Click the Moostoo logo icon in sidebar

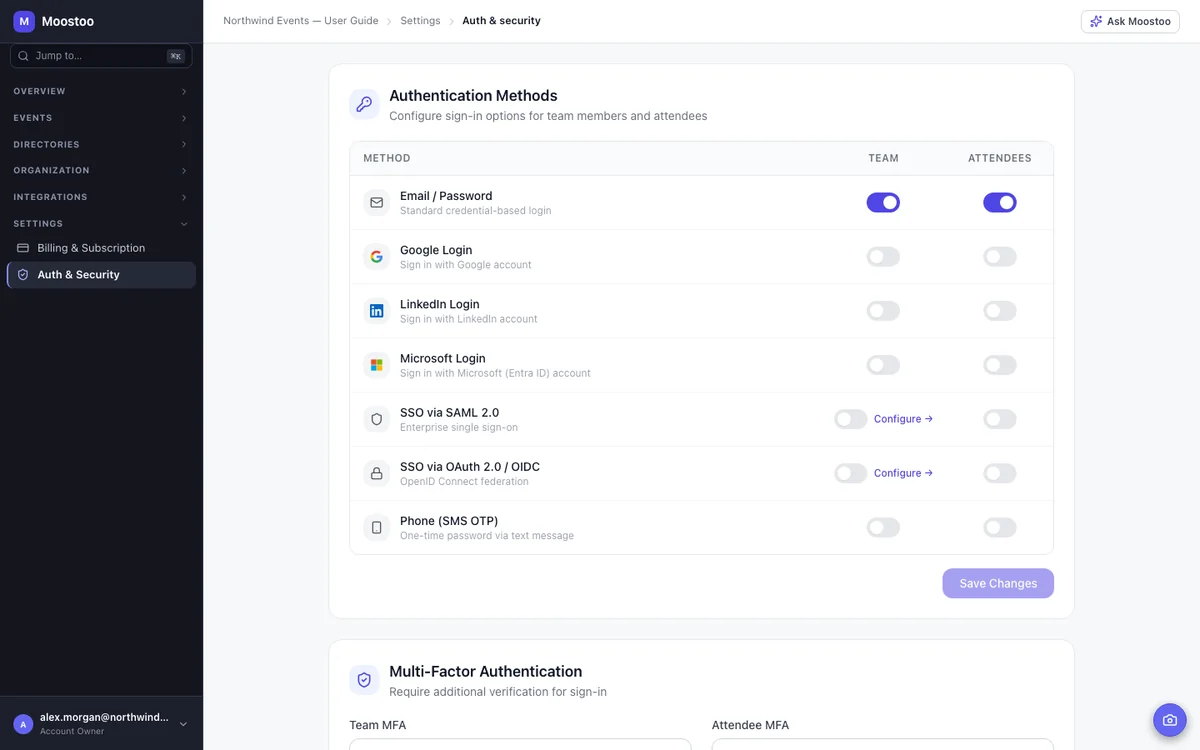(x=24, y=21)
